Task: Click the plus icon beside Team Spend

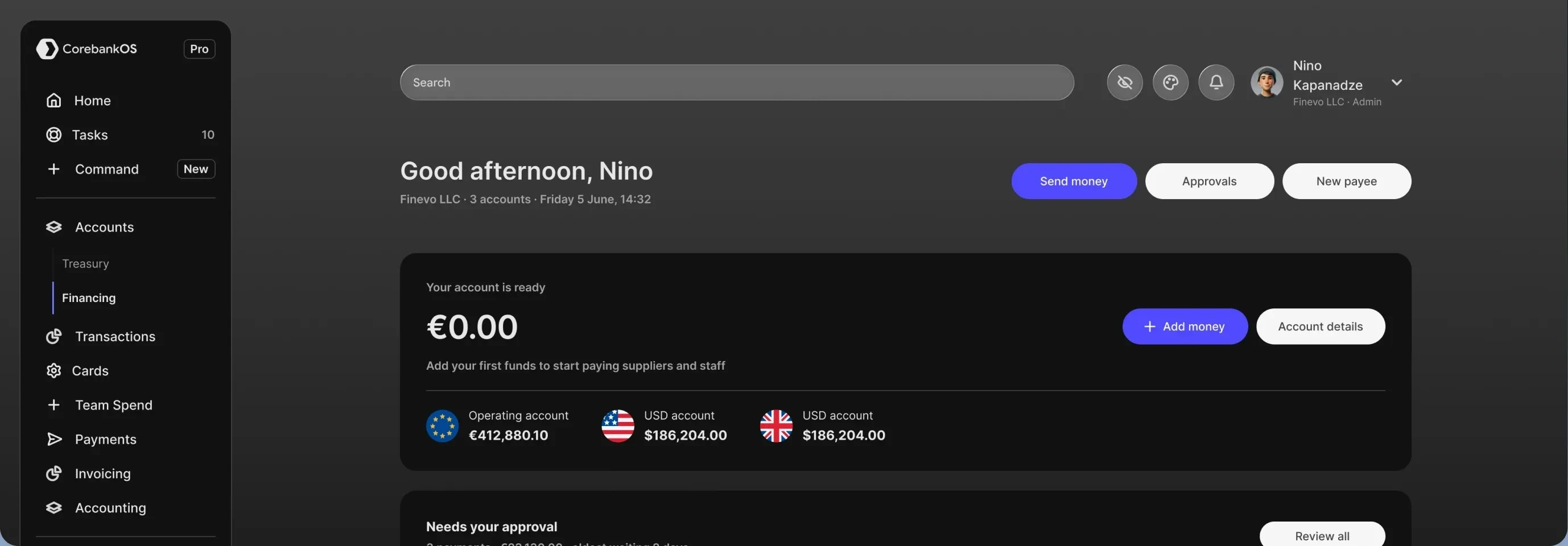Action: 53,405
